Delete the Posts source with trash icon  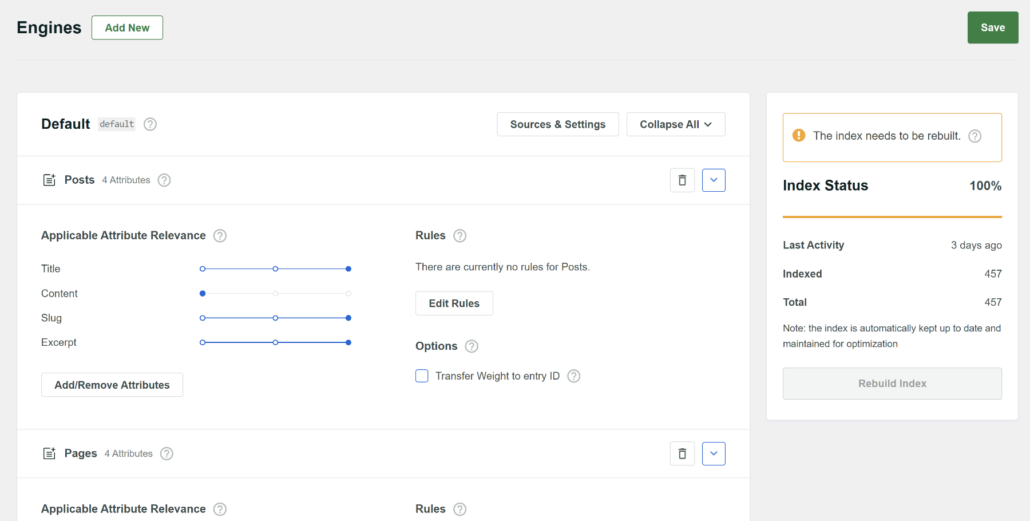(x=683, y=180)
